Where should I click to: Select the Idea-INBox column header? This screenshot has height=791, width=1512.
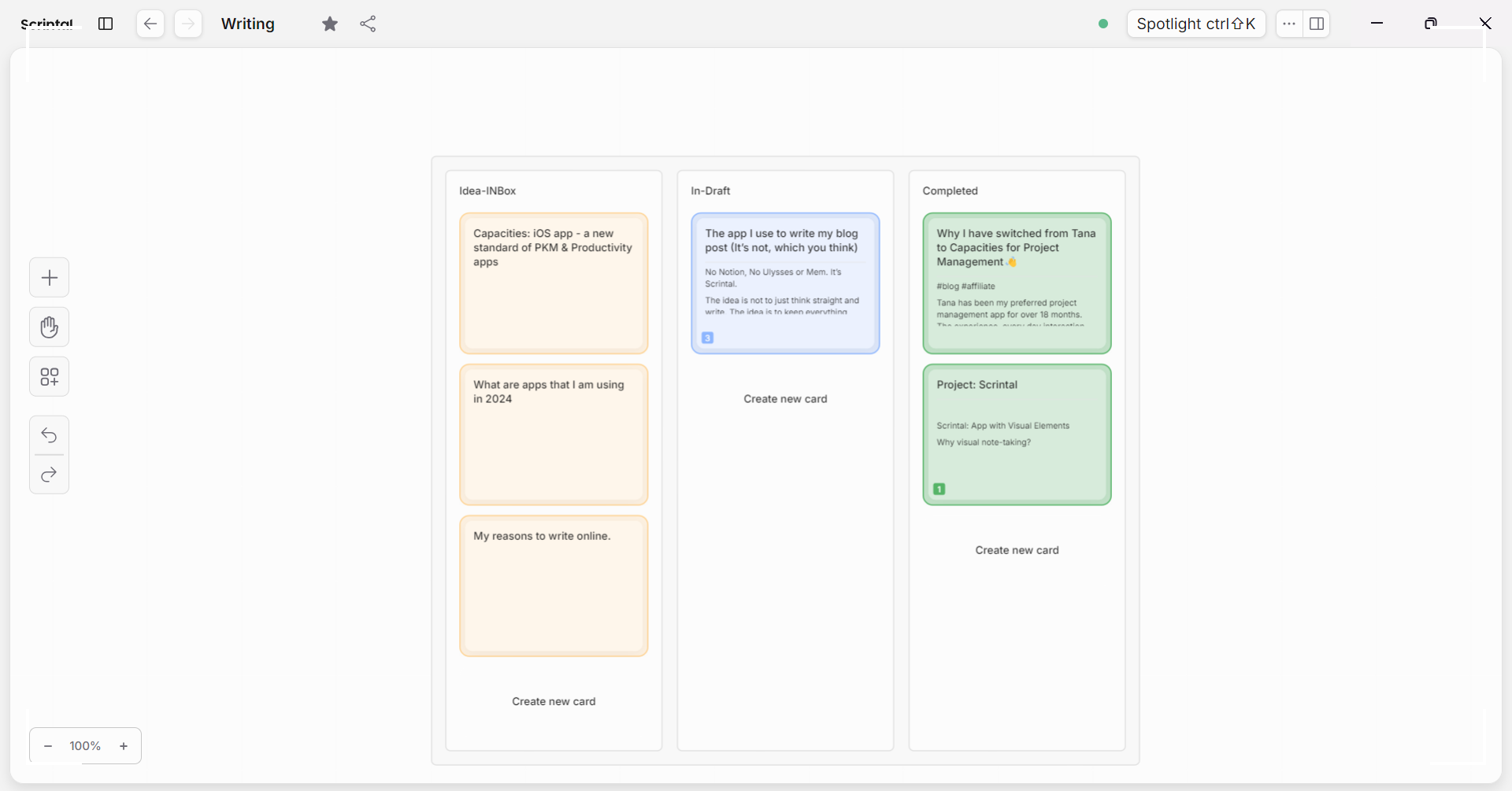pyautogui.click(x=487, y=191)
